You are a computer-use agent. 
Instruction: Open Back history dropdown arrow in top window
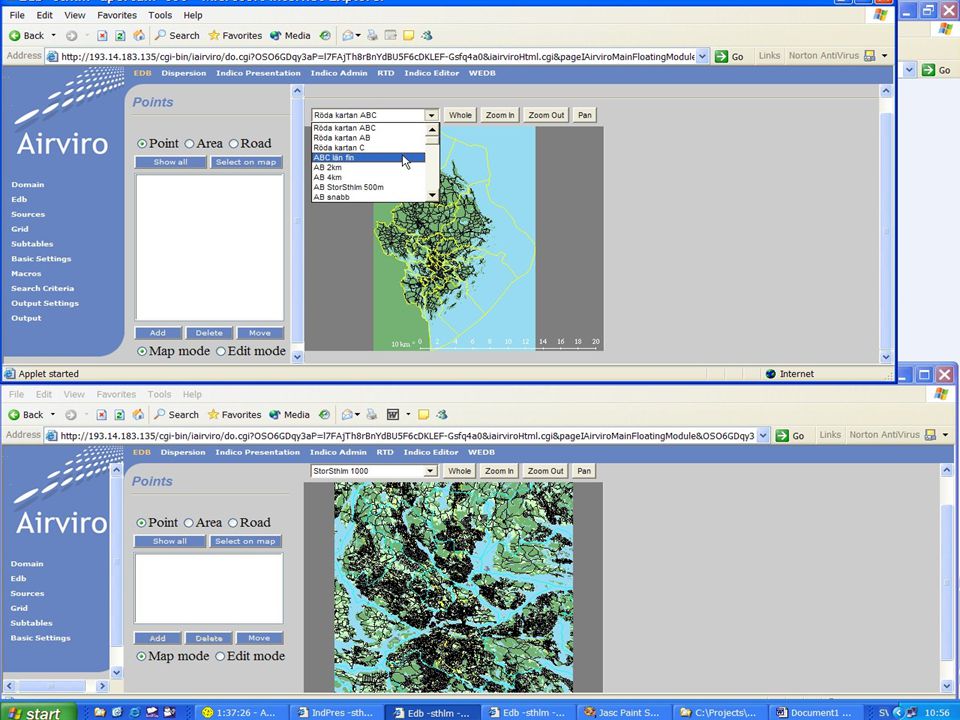click(x=53, y=36)
